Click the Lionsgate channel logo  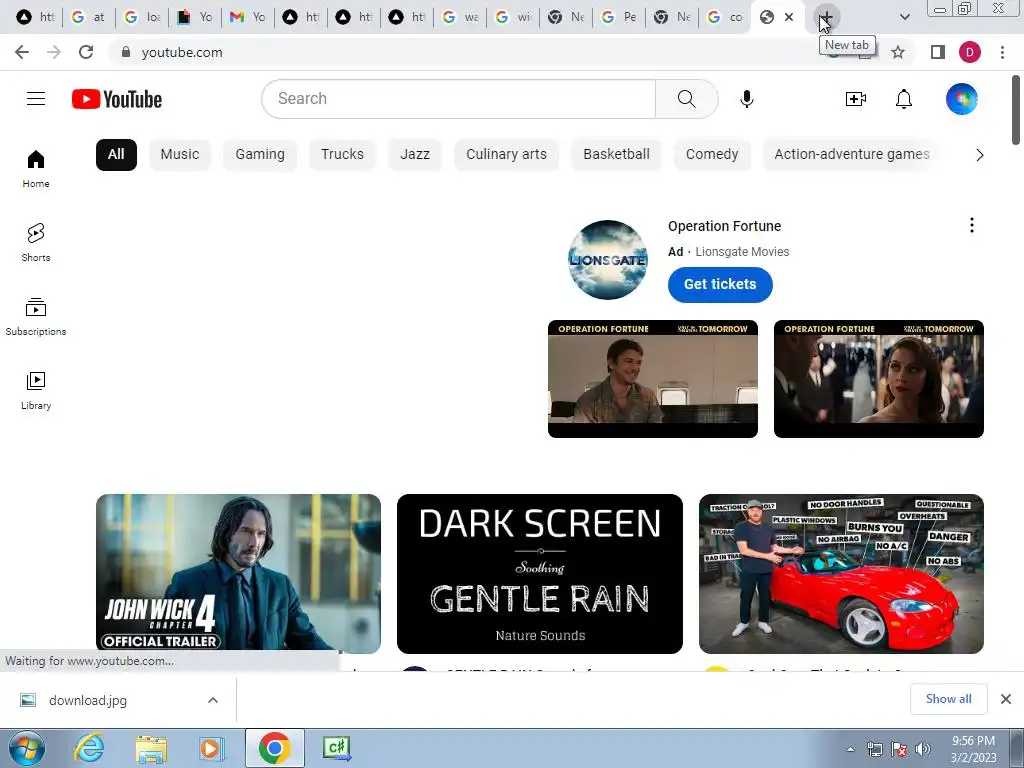[x=607, y=260]
